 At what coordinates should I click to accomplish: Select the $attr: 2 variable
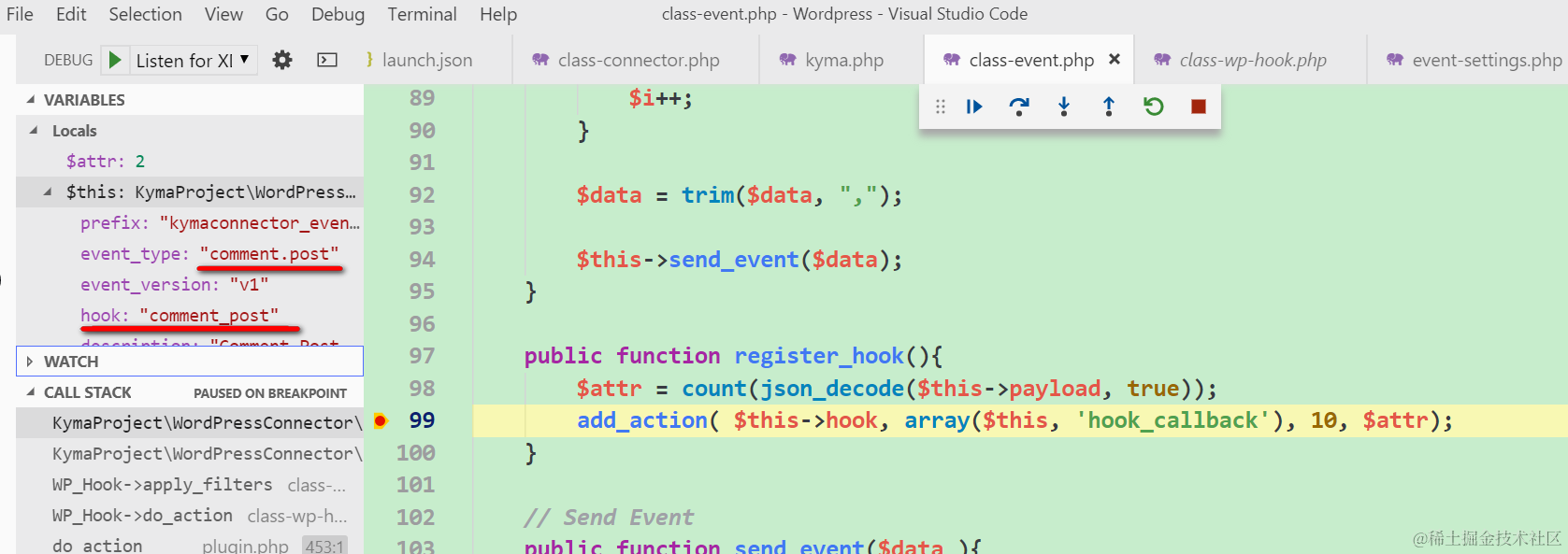[190, 161]
